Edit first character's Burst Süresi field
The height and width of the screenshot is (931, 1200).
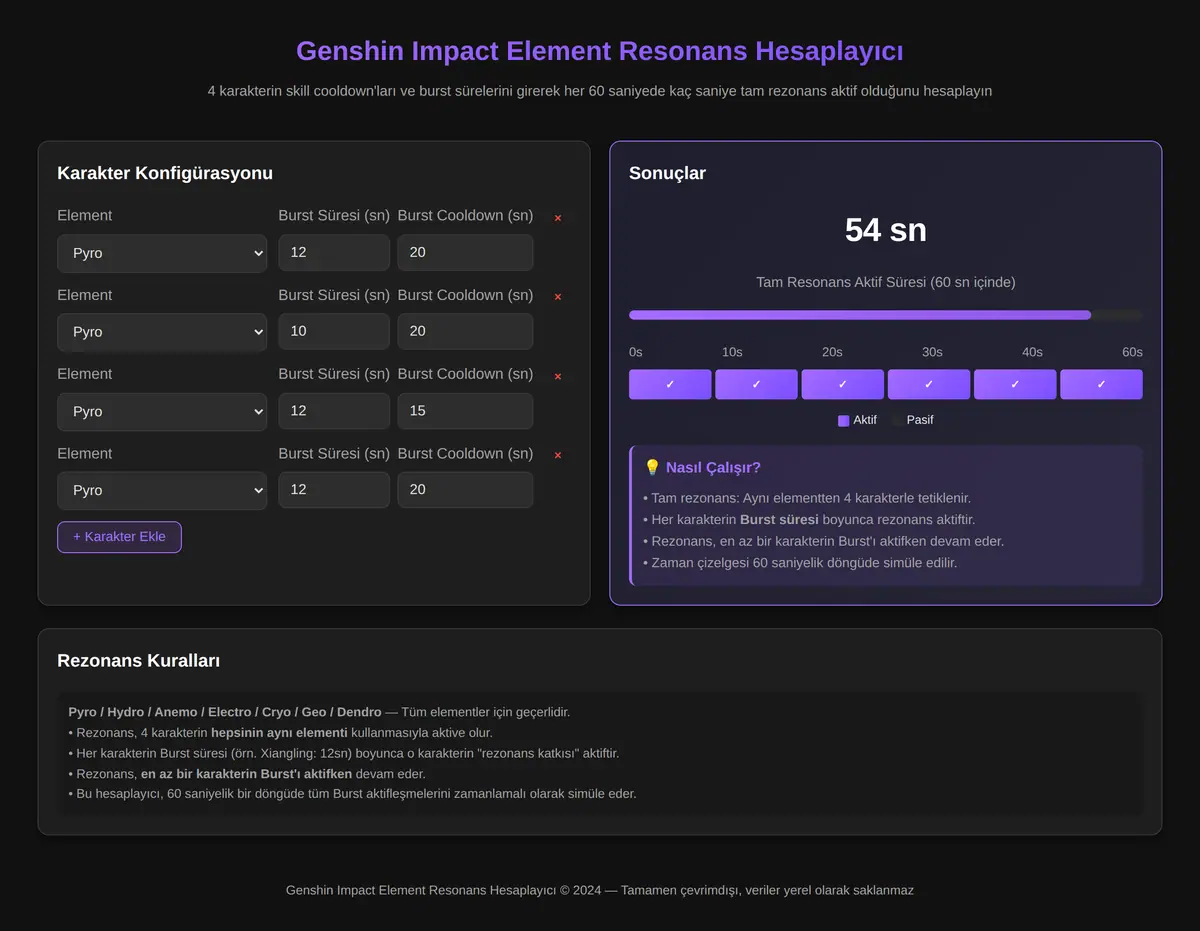coord(334,252)
